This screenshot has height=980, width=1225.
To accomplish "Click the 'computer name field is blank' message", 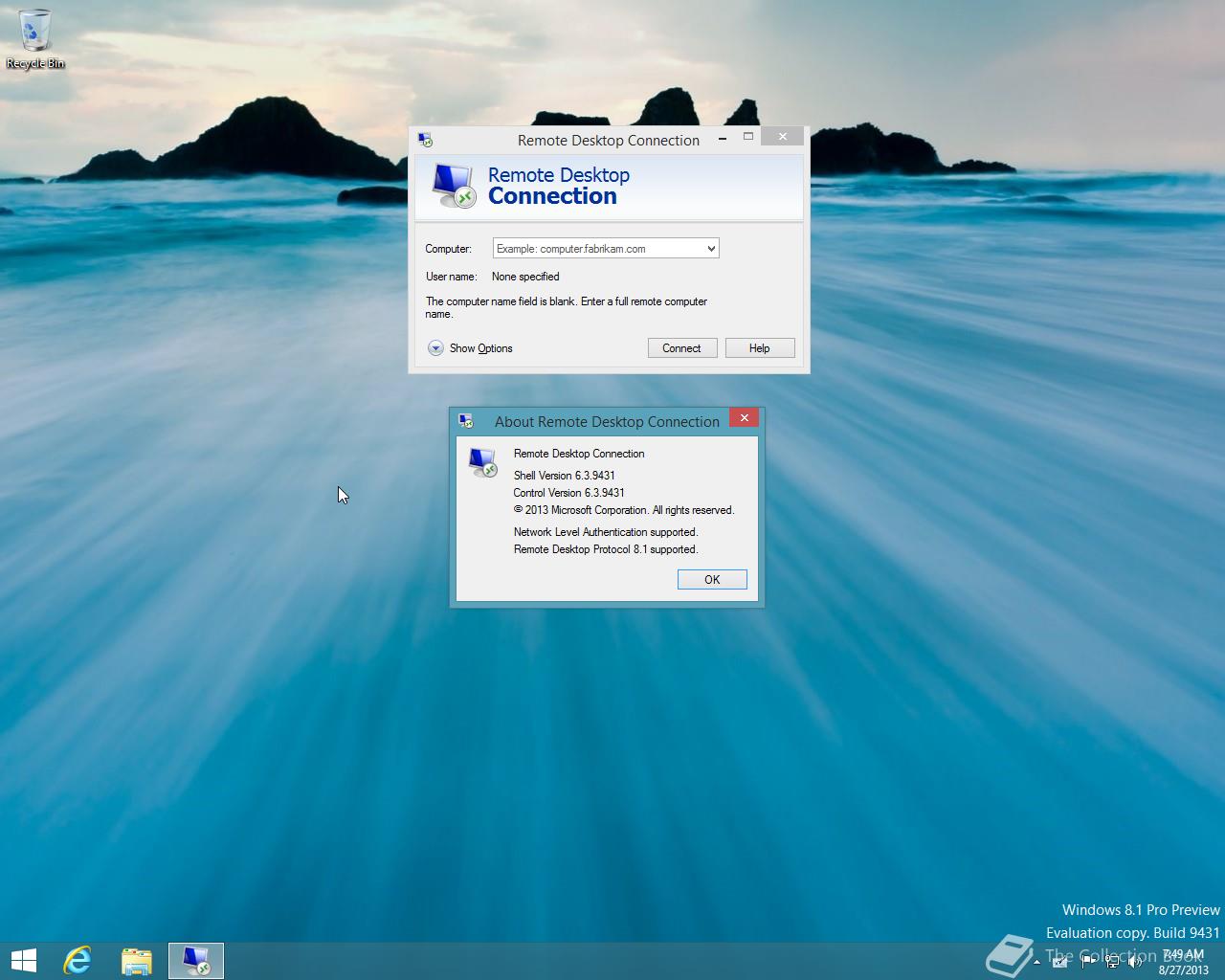I will pyautogui.click(x=567, y=307).
